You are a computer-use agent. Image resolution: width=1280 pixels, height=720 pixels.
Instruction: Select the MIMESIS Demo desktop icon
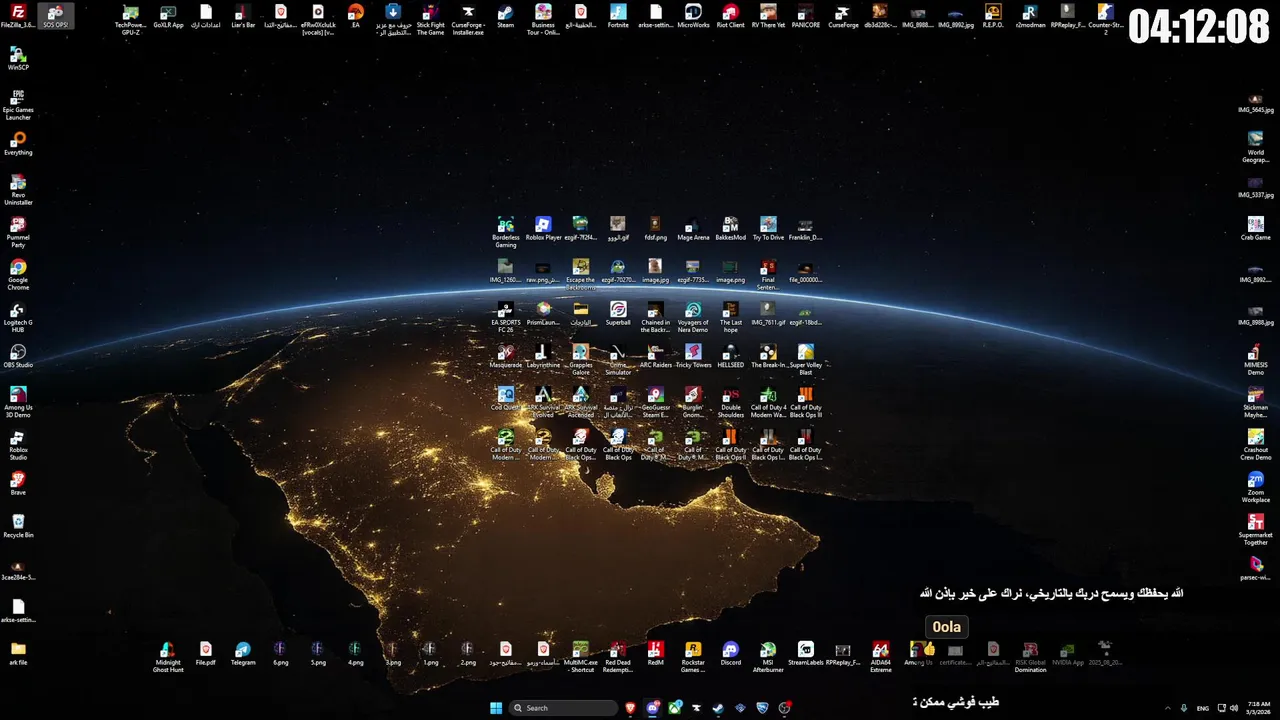click(x=1256, y=360)
